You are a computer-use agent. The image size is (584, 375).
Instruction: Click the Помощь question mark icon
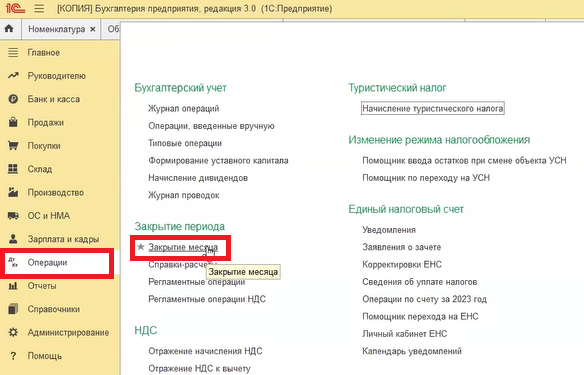pyautogui.click(x=13, y=356)
